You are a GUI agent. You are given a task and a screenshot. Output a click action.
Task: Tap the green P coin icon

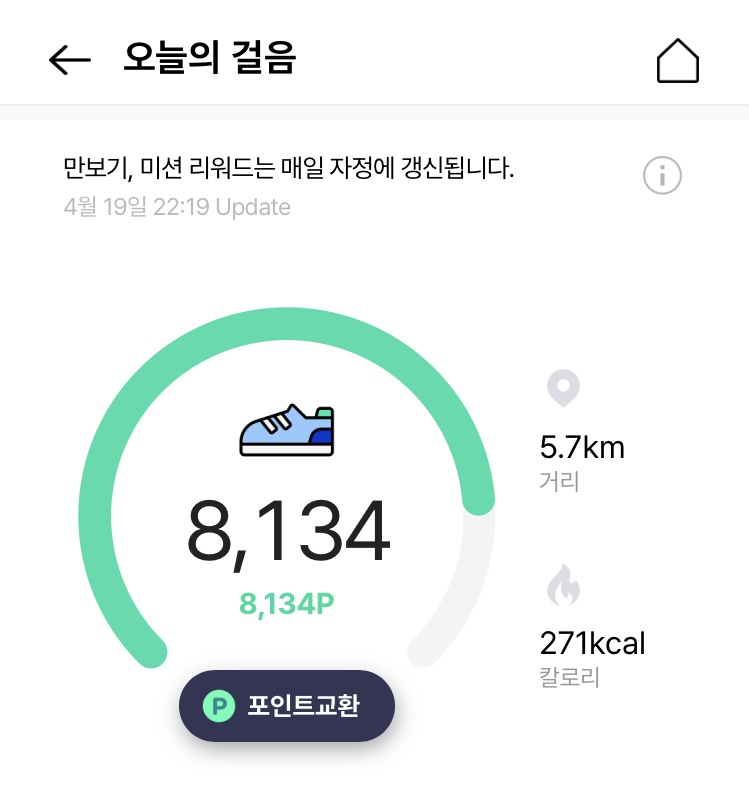pyautogui.click(x=217, y=706)
